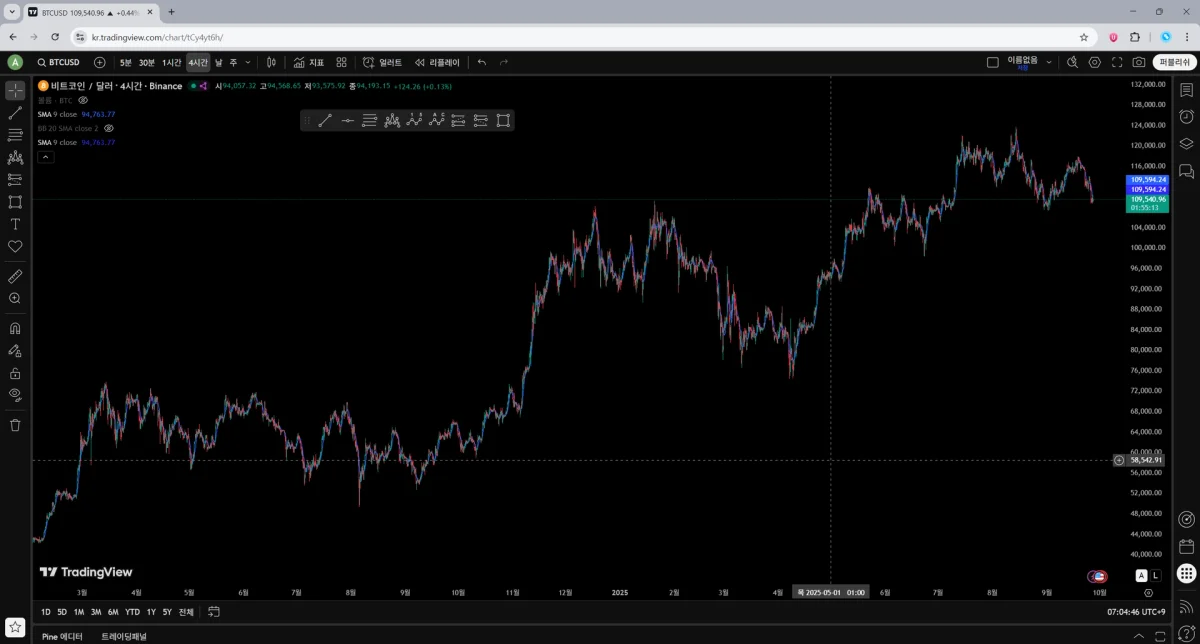Screen dimensions: 1200x644
Task: Start 리플레이 bar replay
Action: (x=437, y=62)
